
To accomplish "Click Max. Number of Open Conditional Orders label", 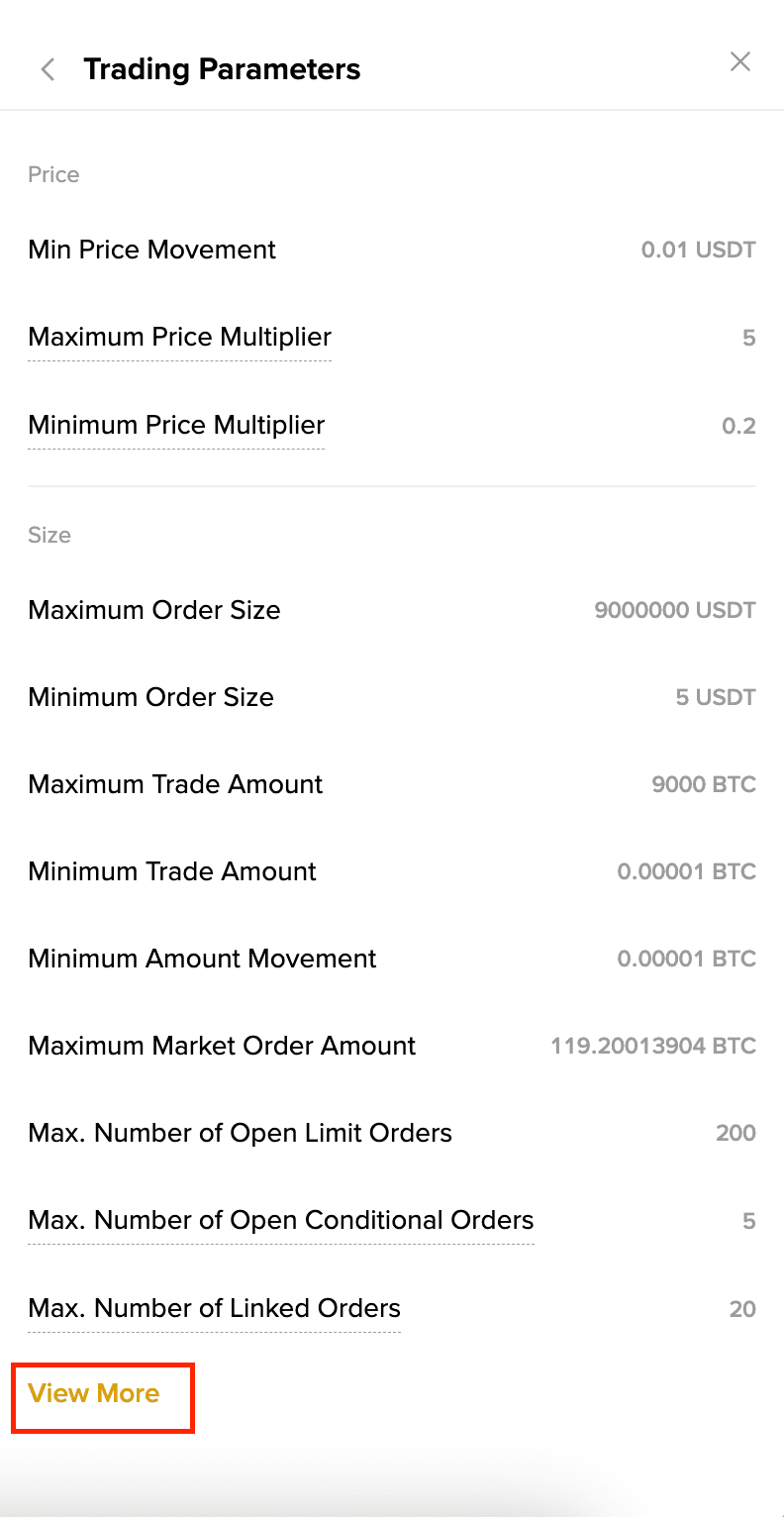I will [x=280, y=1220].
